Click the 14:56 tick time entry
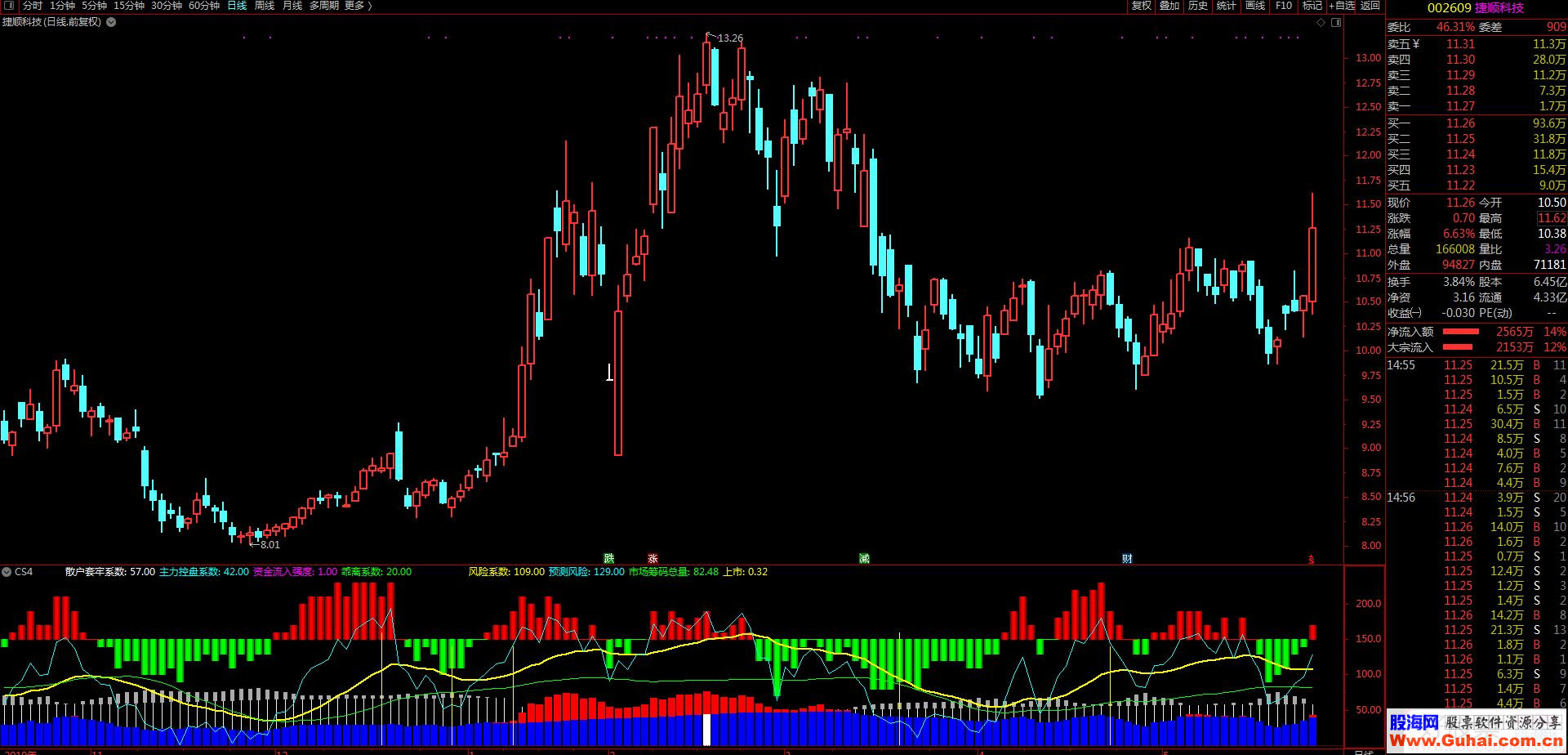This screenshot has height=755, width=1568. tap(1401, 498)
